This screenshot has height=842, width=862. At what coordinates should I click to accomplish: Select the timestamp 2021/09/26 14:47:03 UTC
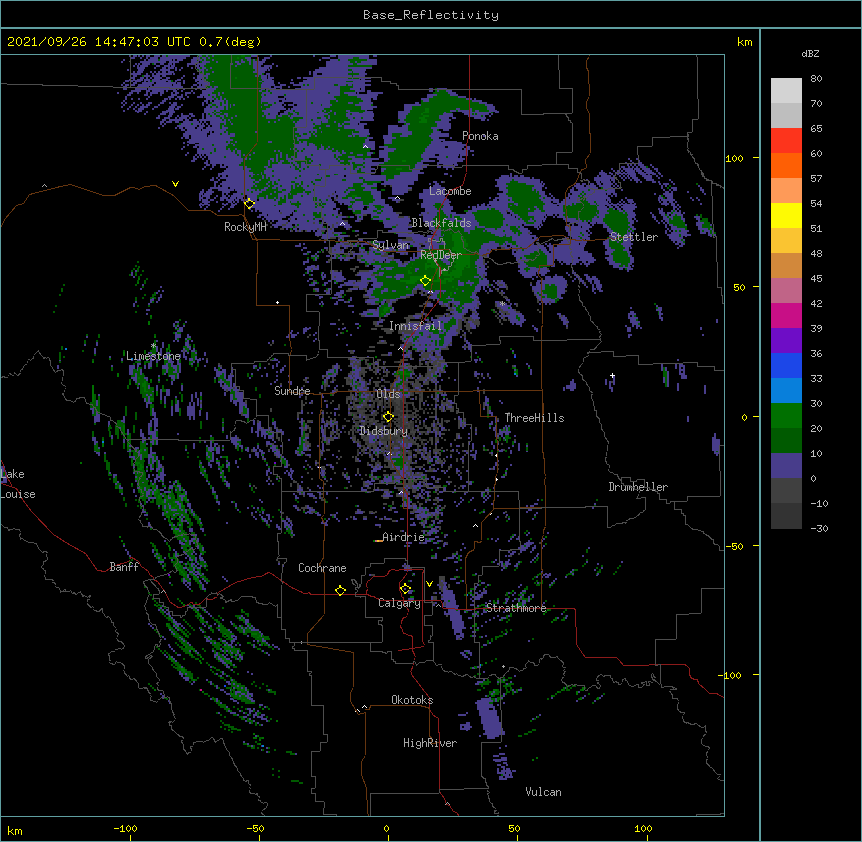(x=98, y=42)
